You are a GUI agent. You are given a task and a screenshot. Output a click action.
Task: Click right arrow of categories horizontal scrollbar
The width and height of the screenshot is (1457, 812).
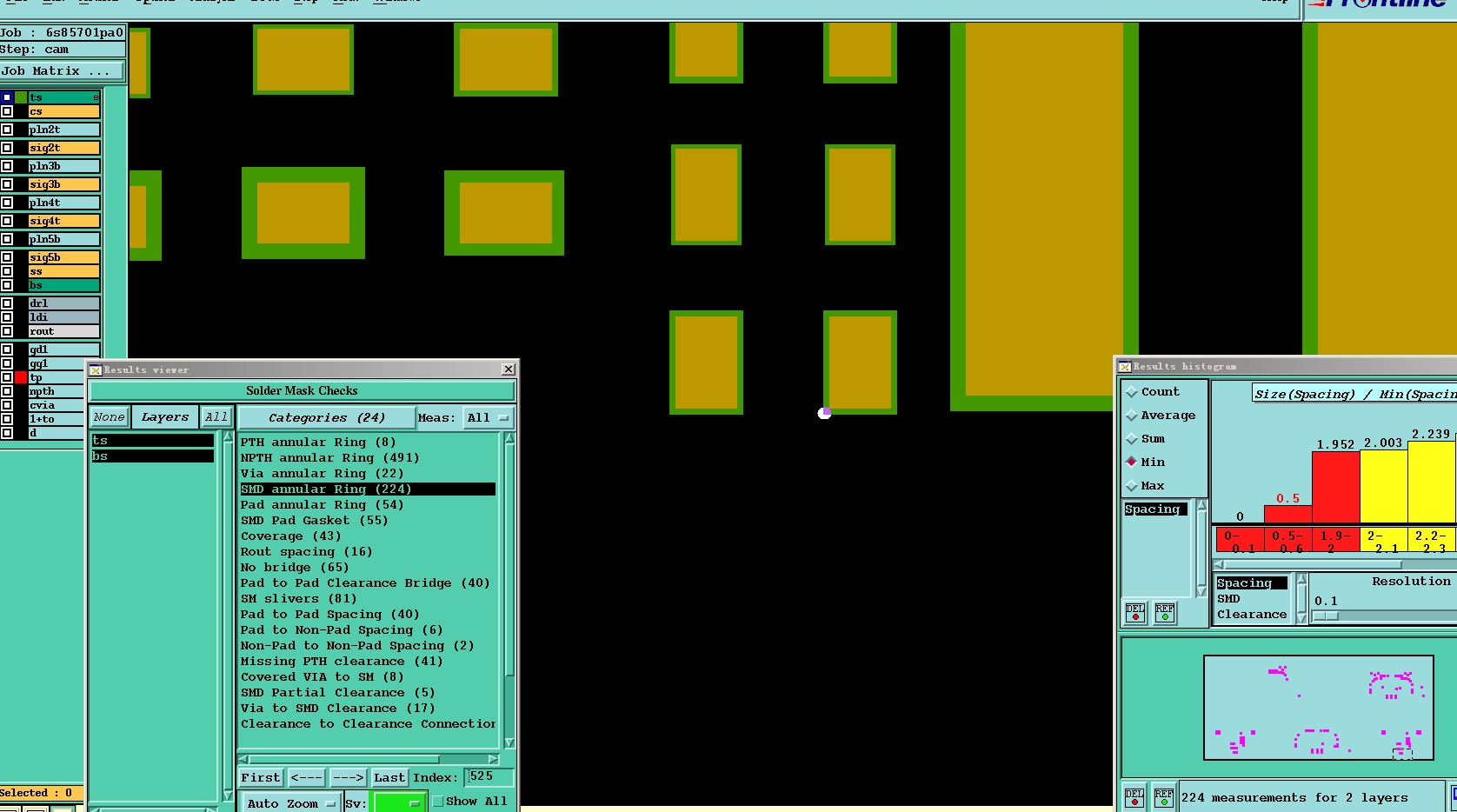494,759
